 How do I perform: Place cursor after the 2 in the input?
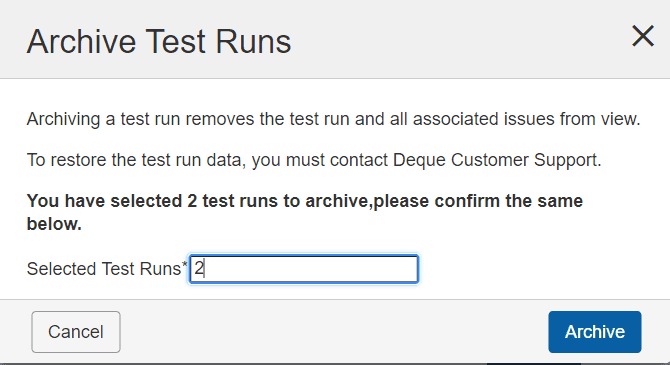(x=205, y=269)
